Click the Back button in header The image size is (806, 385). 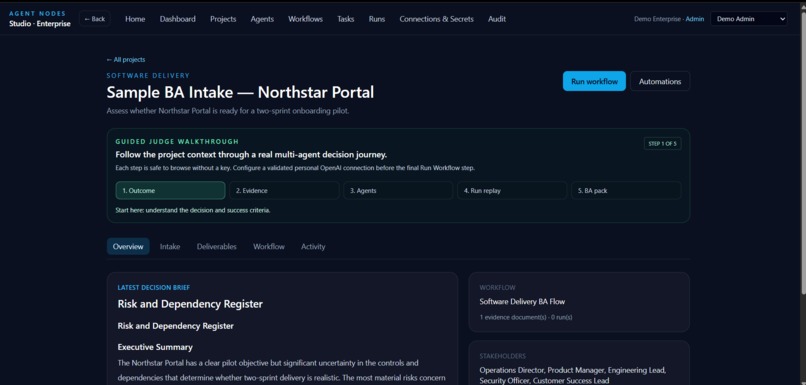(95, 19)
